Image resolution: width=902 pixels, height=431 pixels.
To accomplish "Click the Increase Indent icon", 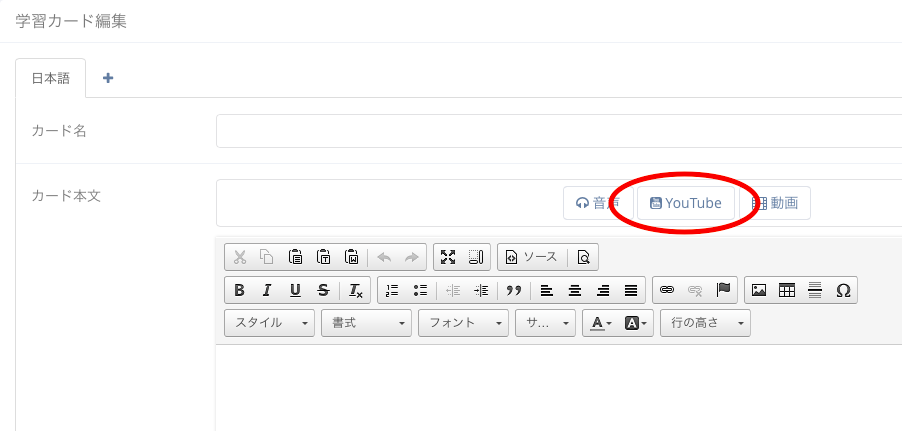I will [480, 291].
